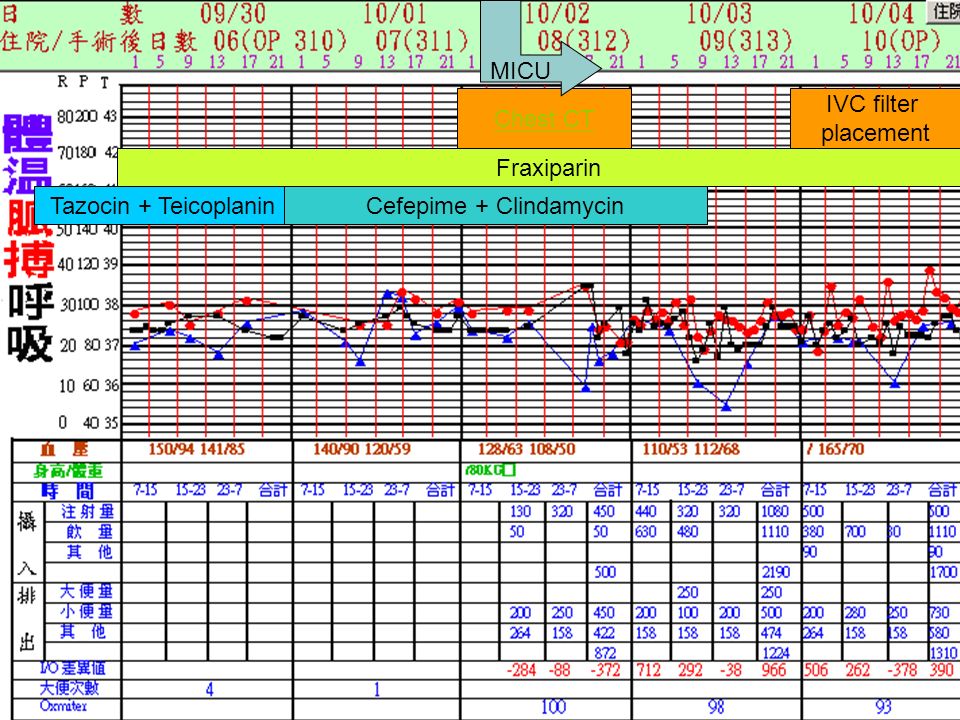
Task: Click injection amount 130
Action: coord(520,511)
